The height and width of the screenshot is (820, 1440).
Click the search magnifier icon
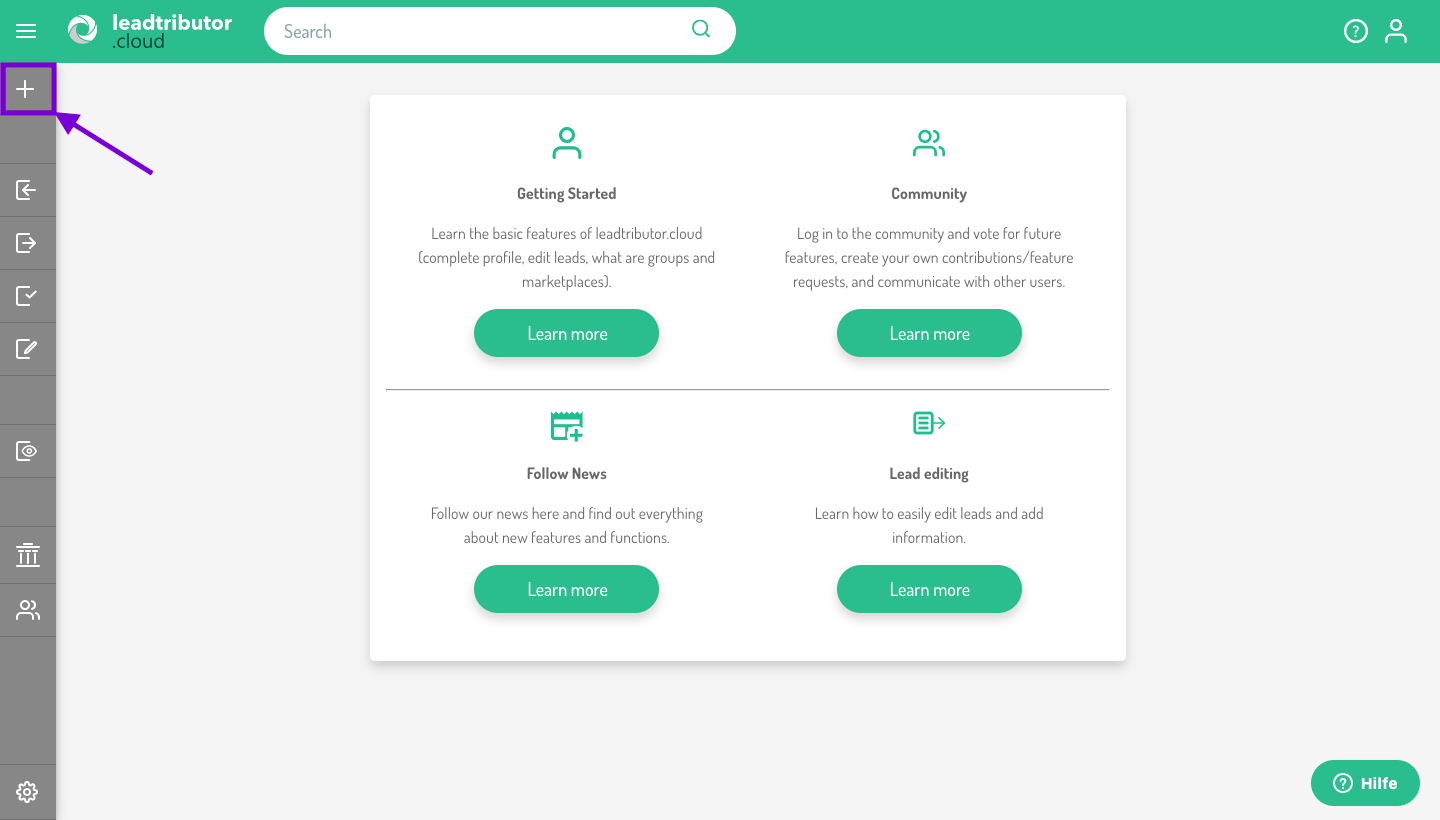701,29
